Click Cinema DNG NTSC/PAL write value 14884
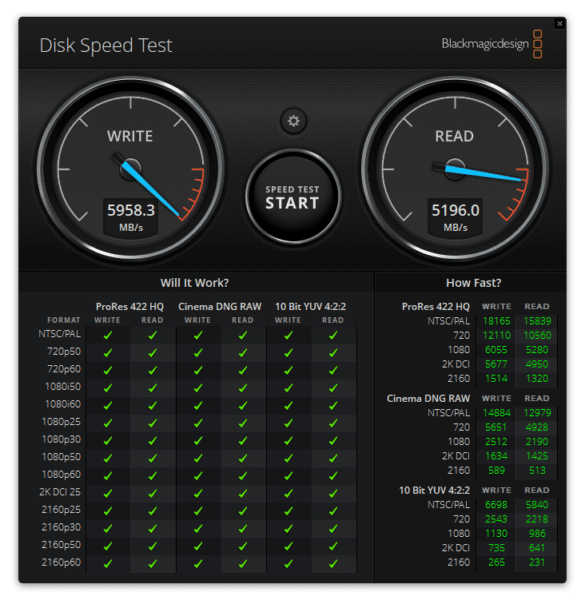Screen dimensions: 585x604 click(x=496, y=413)
